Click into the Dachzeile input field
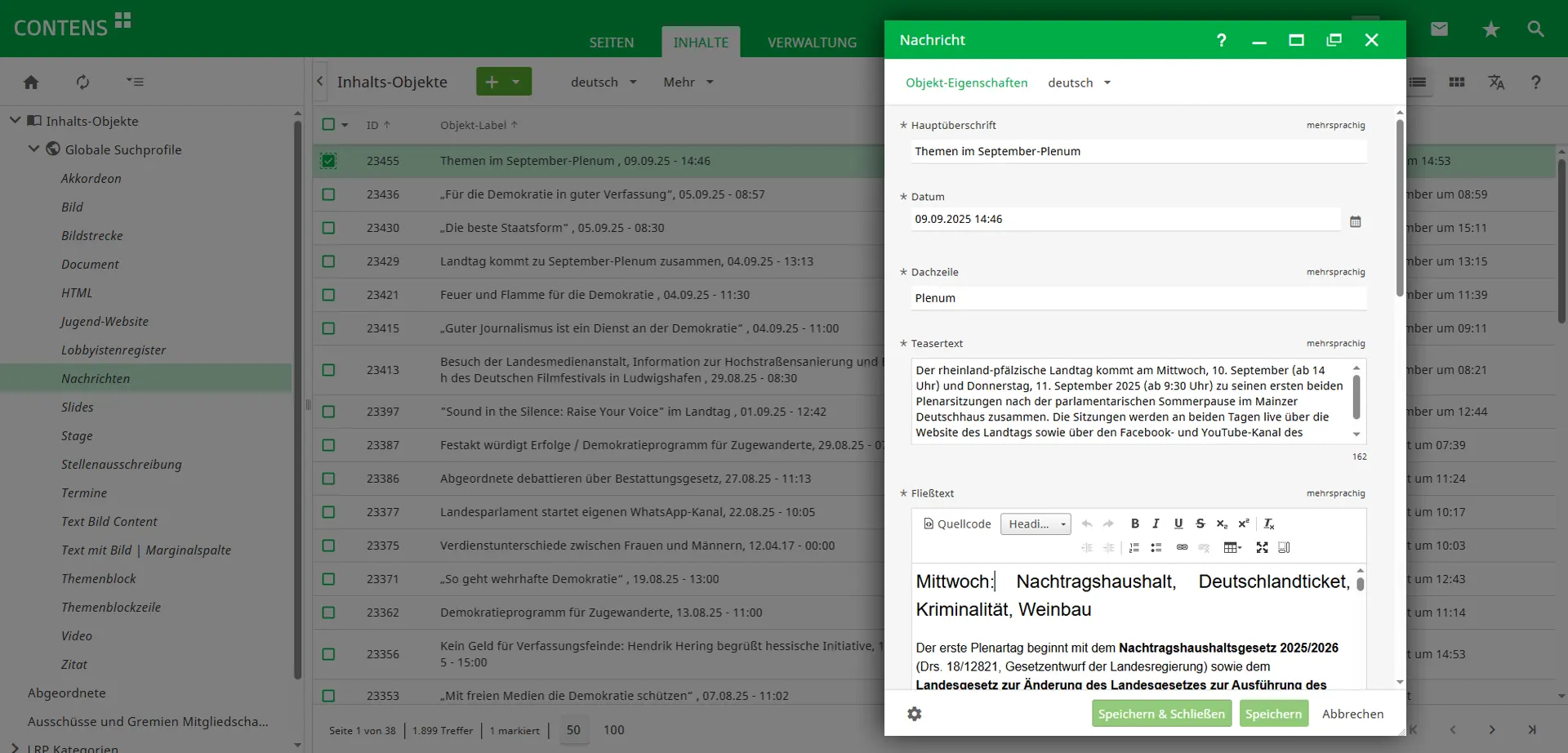1568x753 pixels. click(1138, 298)
